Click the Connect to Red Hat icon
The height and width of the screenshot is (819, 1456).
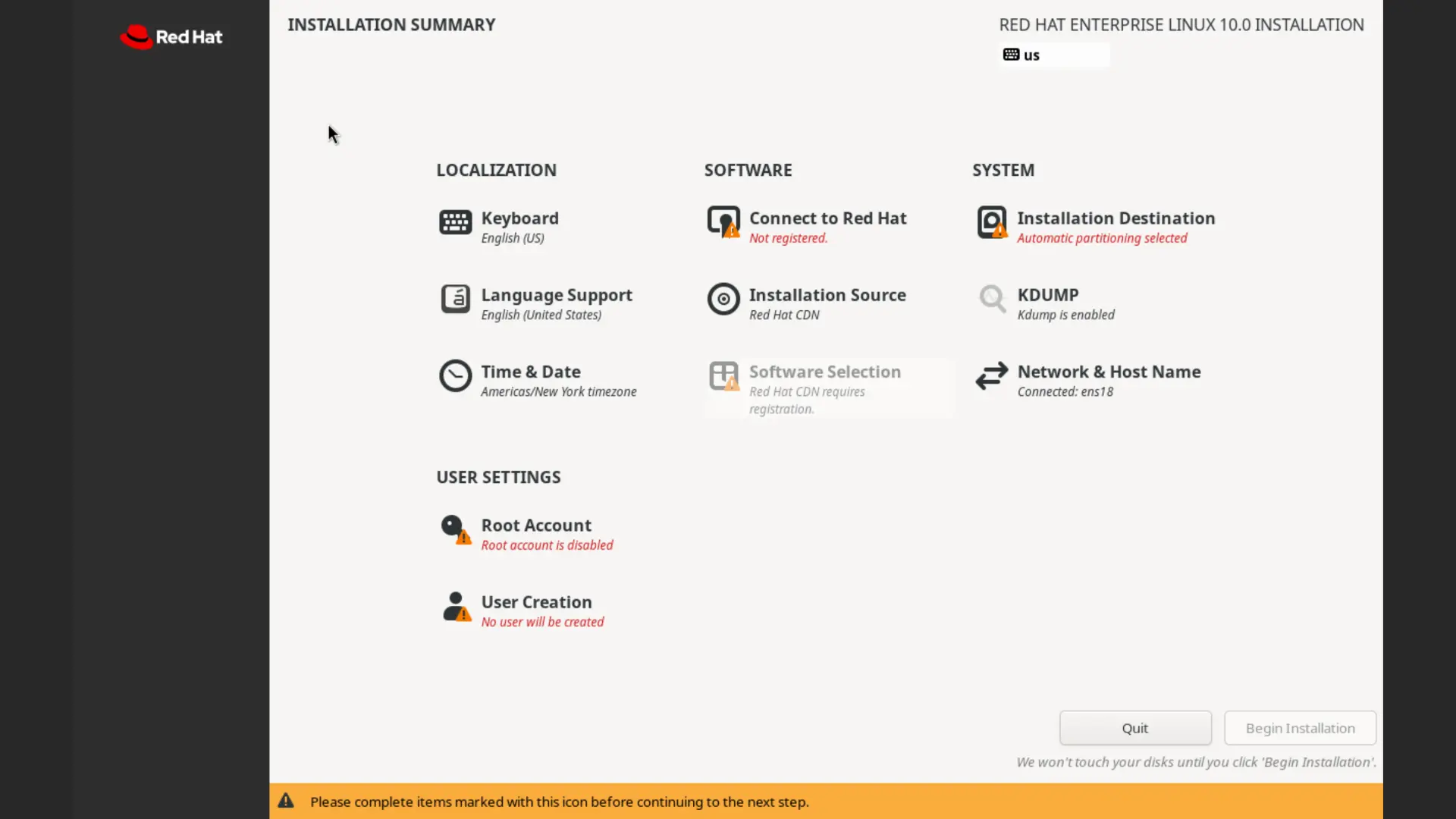coord(723,222)
